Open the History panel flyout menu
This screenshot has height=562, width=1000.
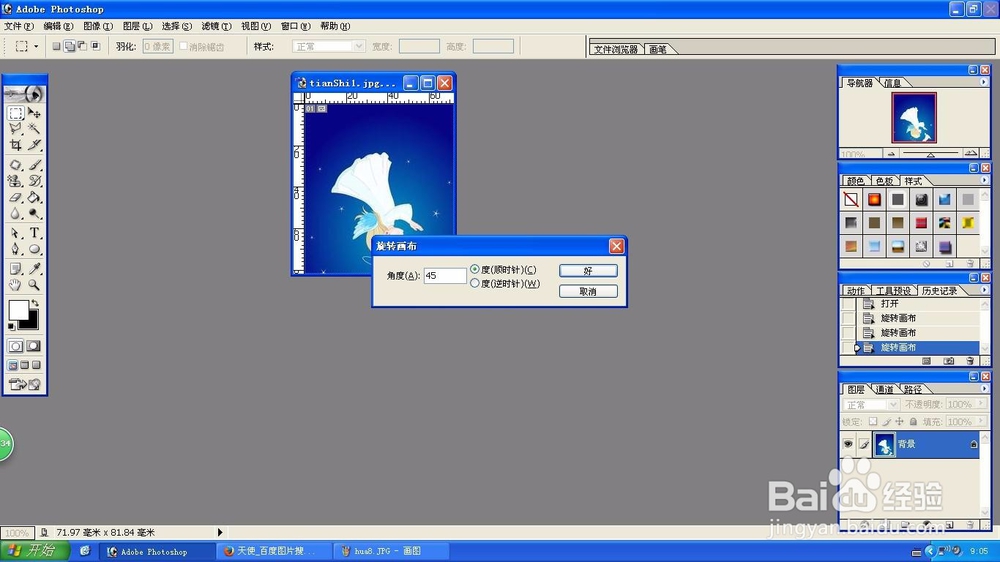pyautogui.click(x=983, y=290)
